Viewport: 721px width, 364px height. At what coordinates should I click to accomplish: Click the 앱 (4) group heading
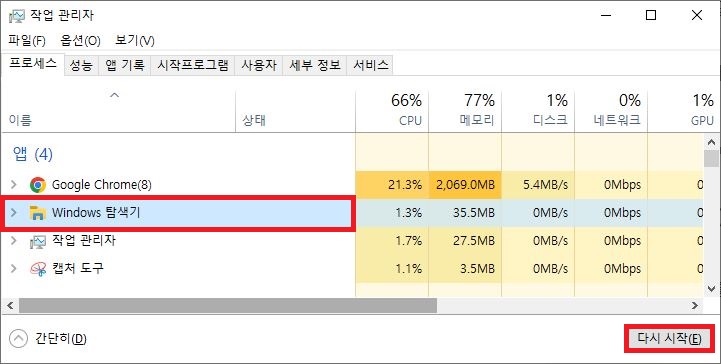pyautogui.click(x=32, y=154)
